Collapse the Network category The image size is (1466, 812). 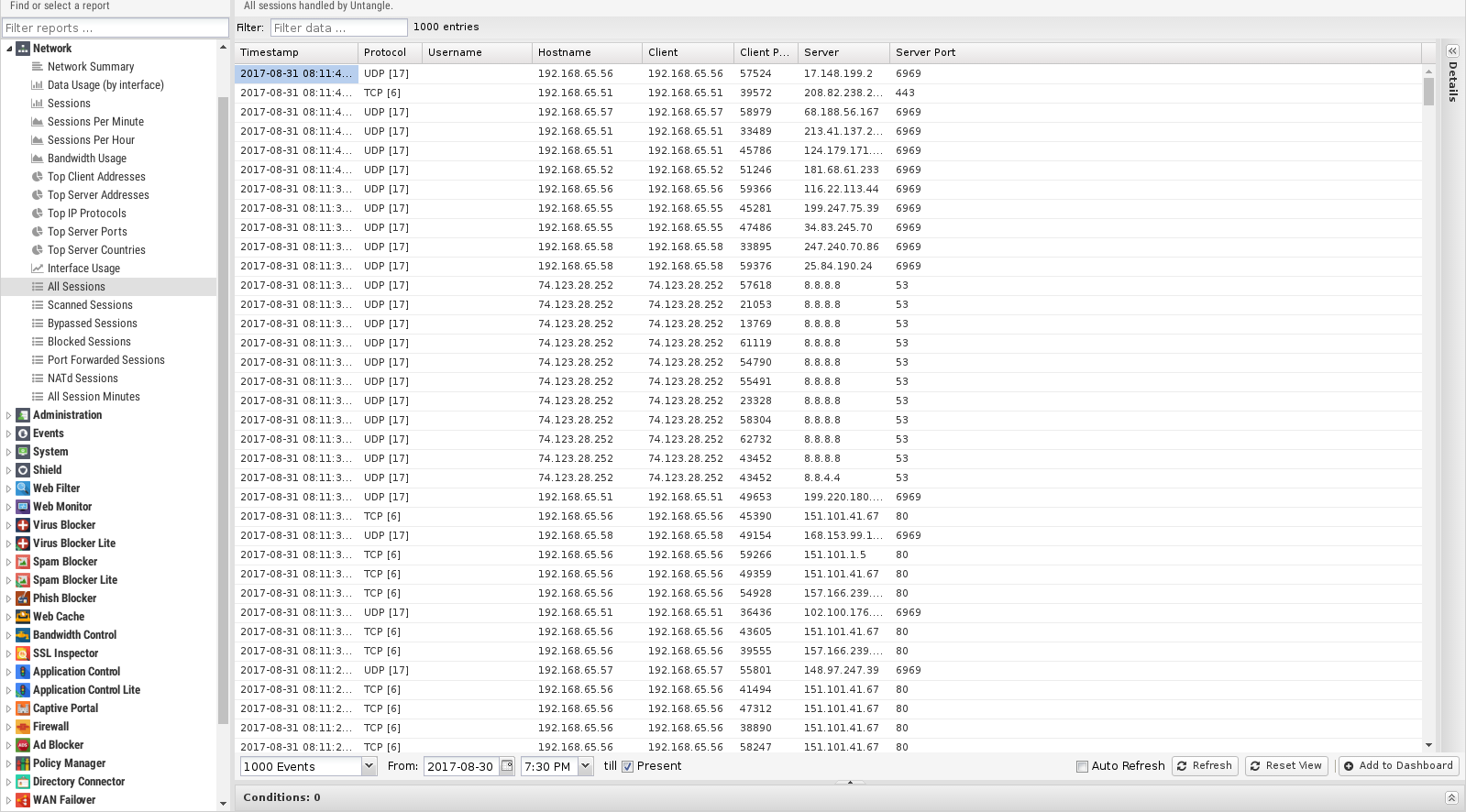coord(9,49)
